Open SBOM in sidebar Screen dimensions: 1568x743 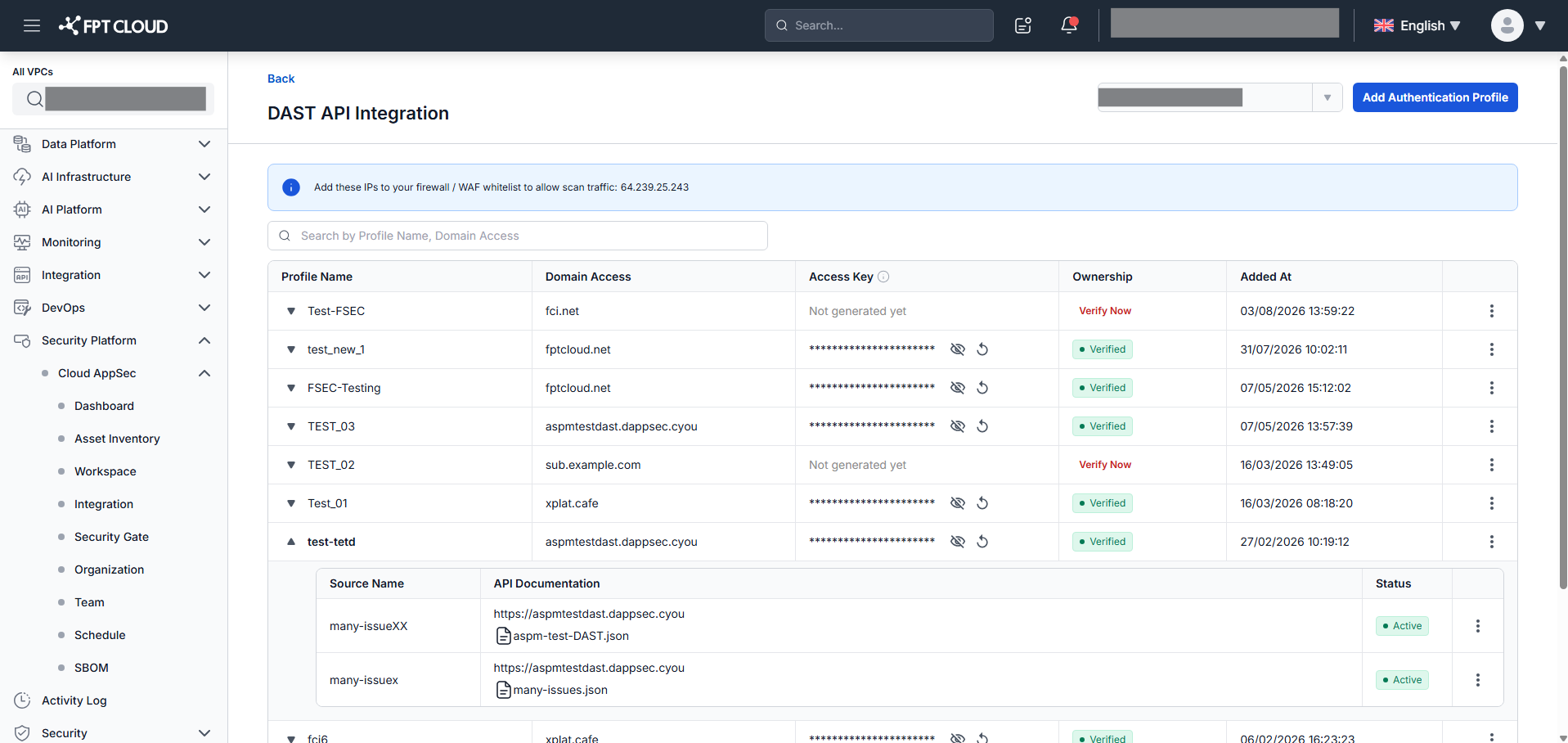coord(92,668)
